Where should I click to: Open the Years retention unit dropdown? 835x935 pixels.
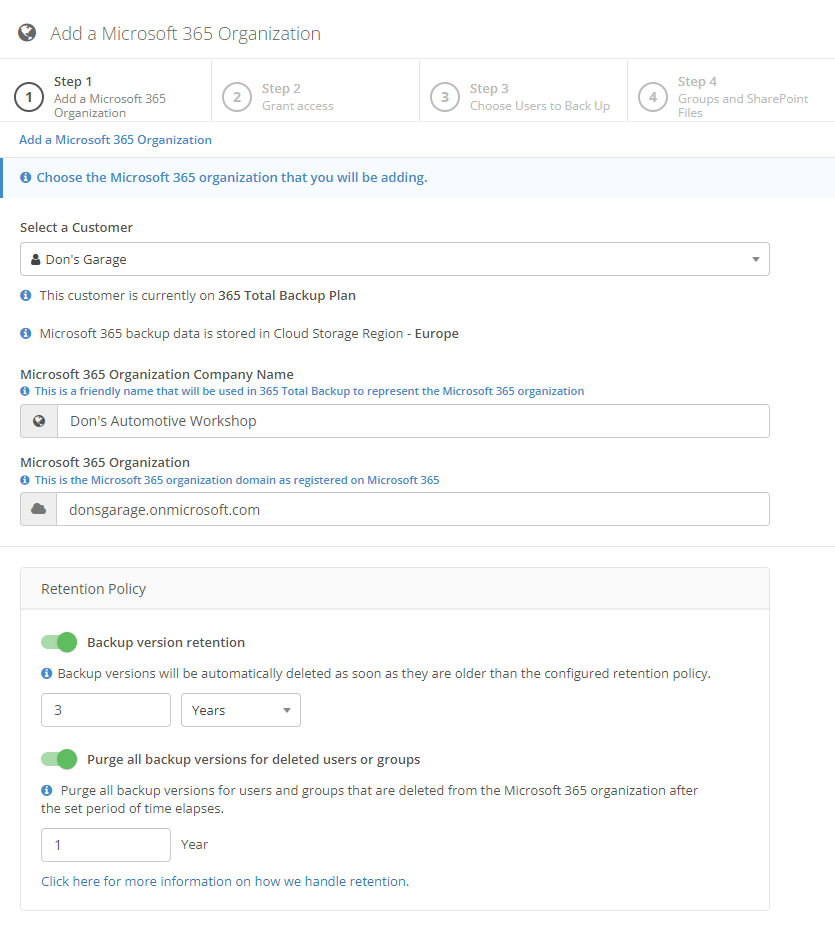coord(241,710)
